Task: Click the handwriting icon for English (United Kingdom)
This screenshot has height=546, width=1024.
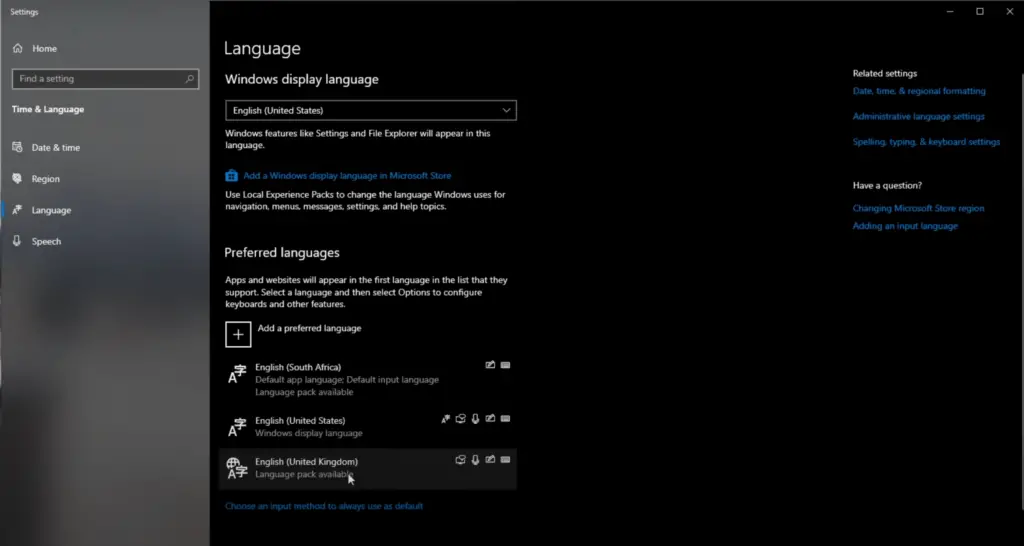Action: [490, 460]
